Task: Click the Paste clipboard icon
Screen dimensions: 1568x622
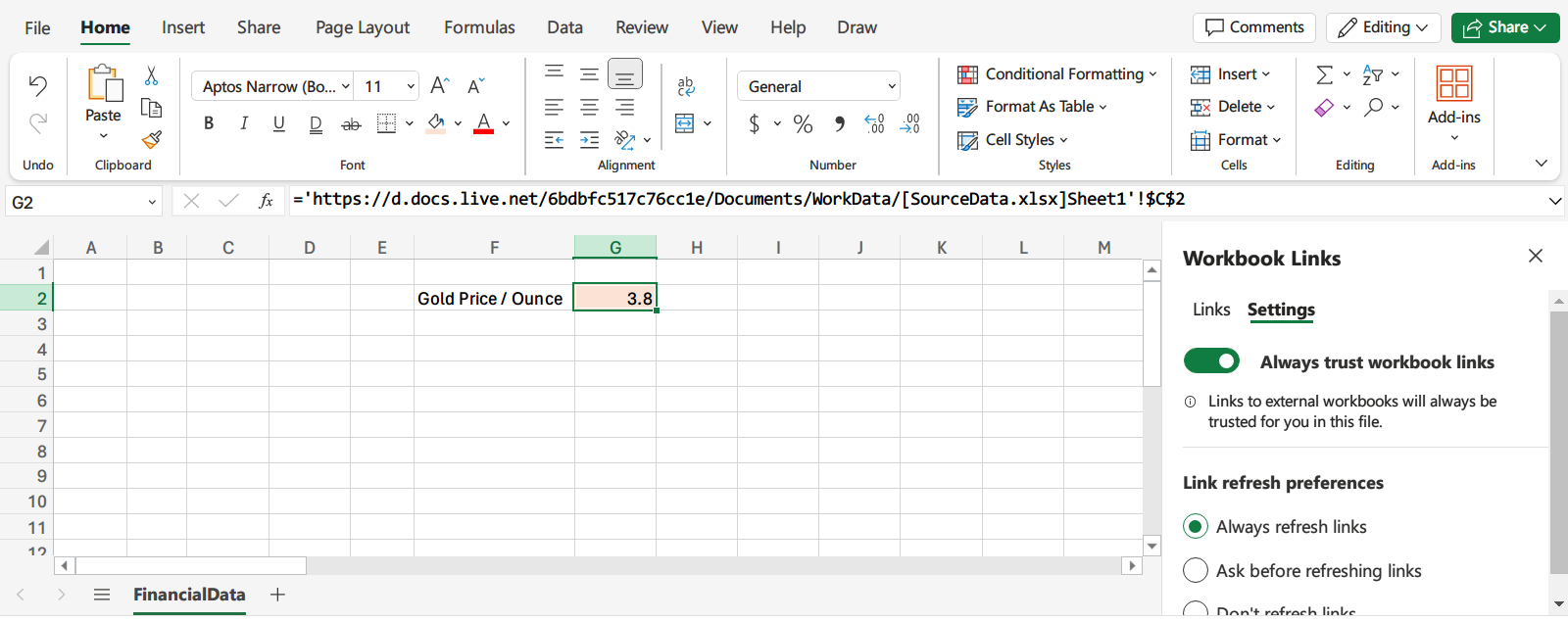Action: tap(104, 84)
